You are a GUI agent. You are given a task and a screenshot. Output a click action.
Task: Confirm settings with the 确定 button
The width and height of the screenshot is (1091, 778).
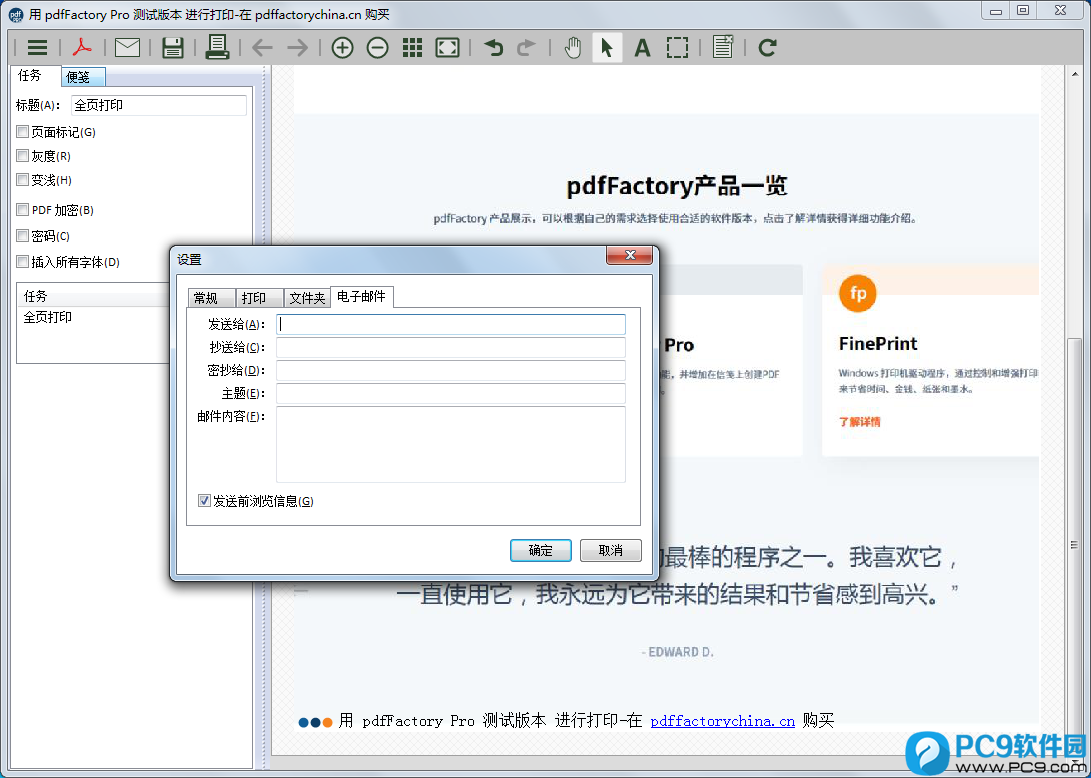coord(541,550)
